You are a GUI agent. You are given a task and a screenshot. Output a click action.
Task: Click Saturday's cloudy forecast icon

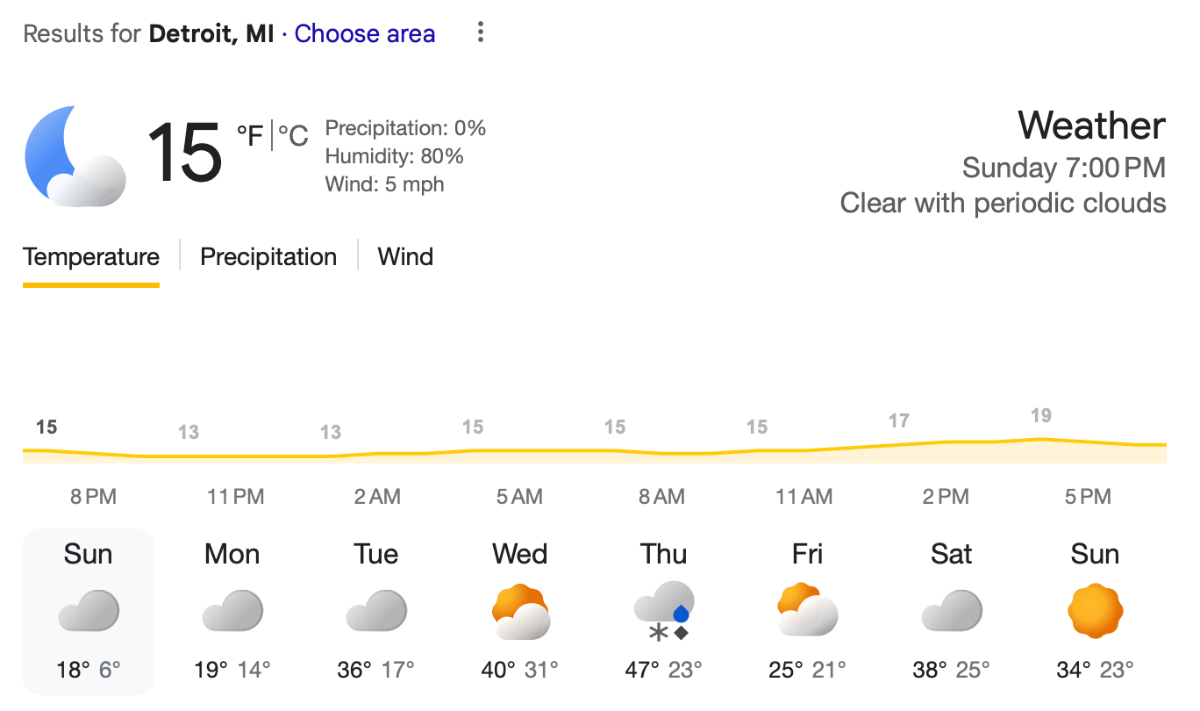pos(951,610)
